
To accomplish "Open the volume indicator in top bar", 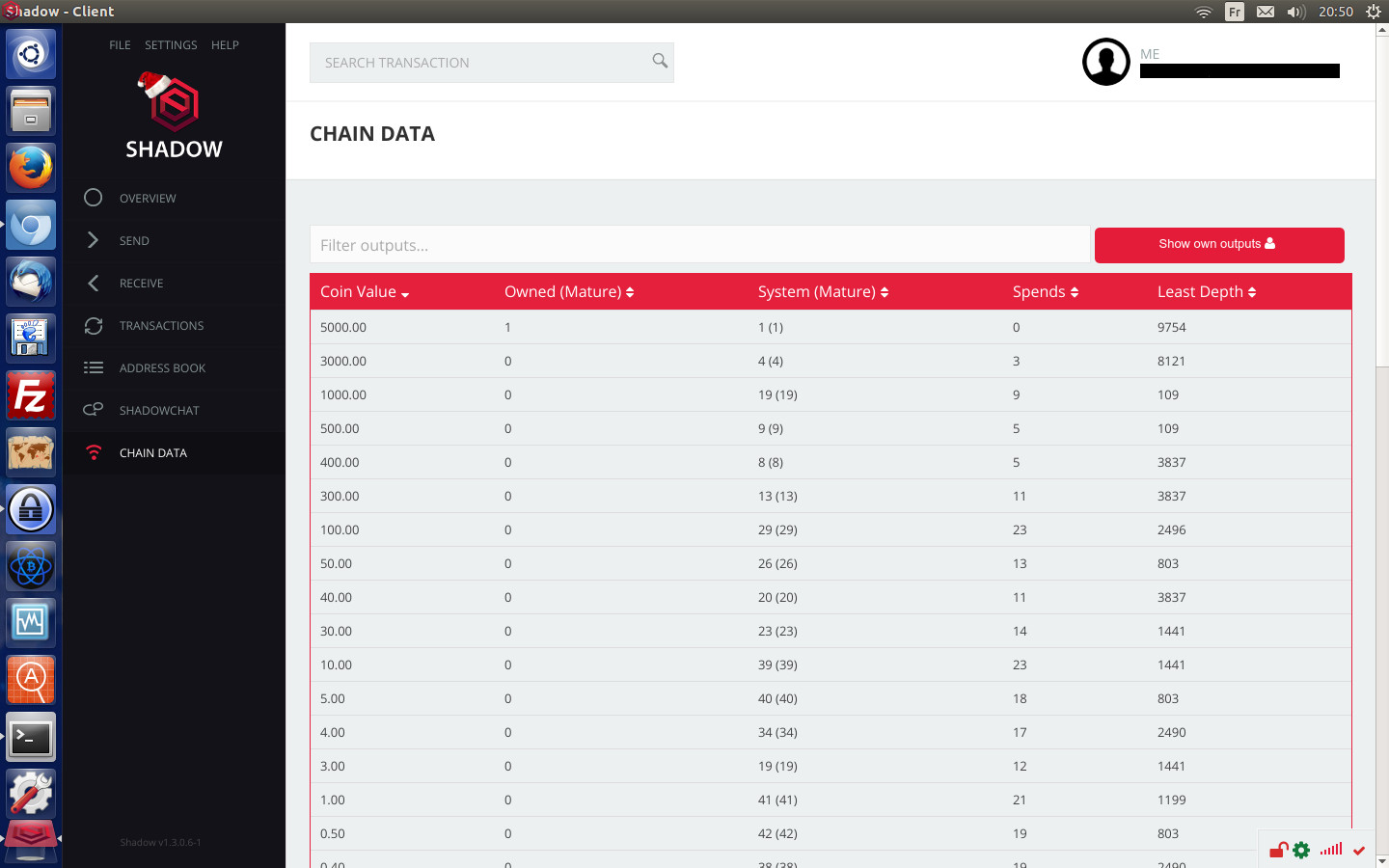I will (1295, 12).
